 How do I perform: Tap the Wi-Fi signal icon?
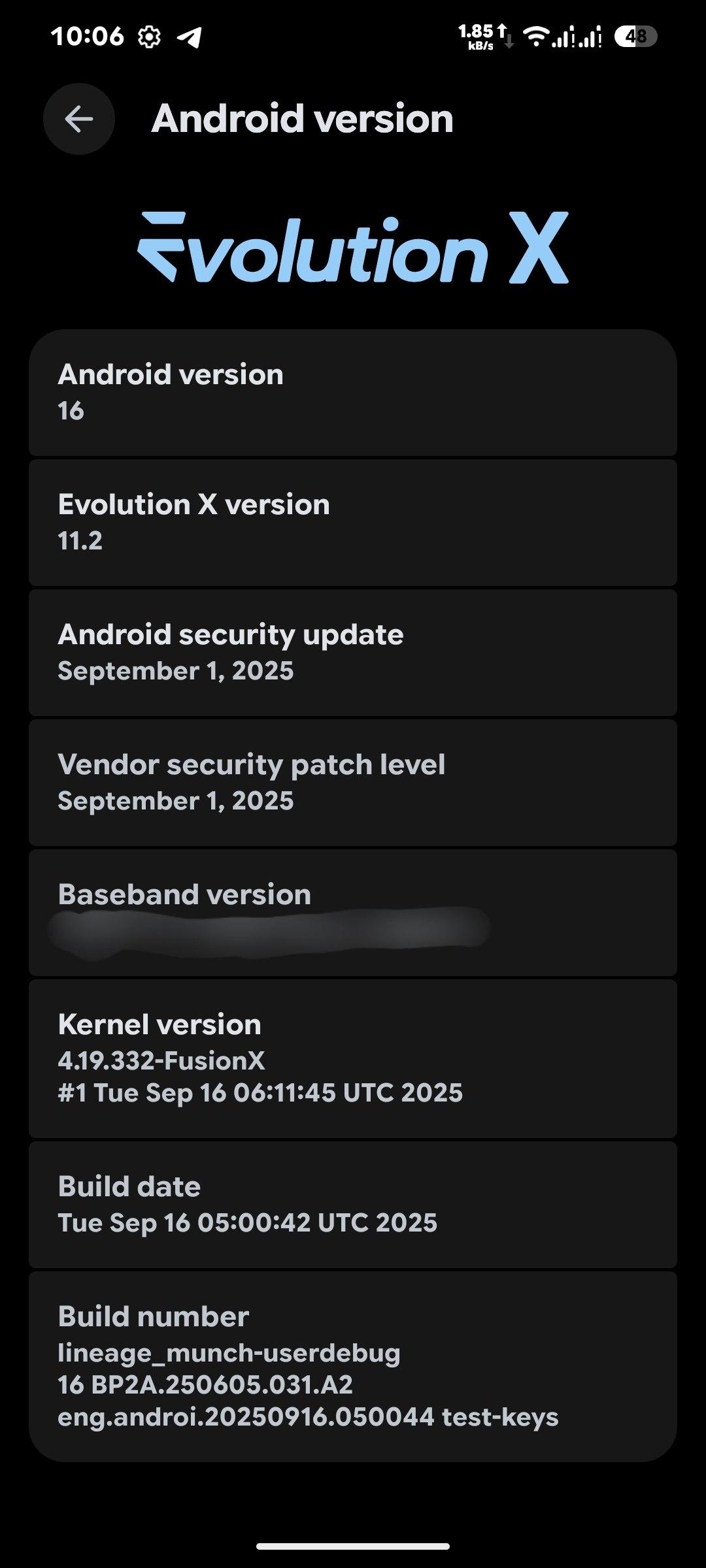coord(536,37)
